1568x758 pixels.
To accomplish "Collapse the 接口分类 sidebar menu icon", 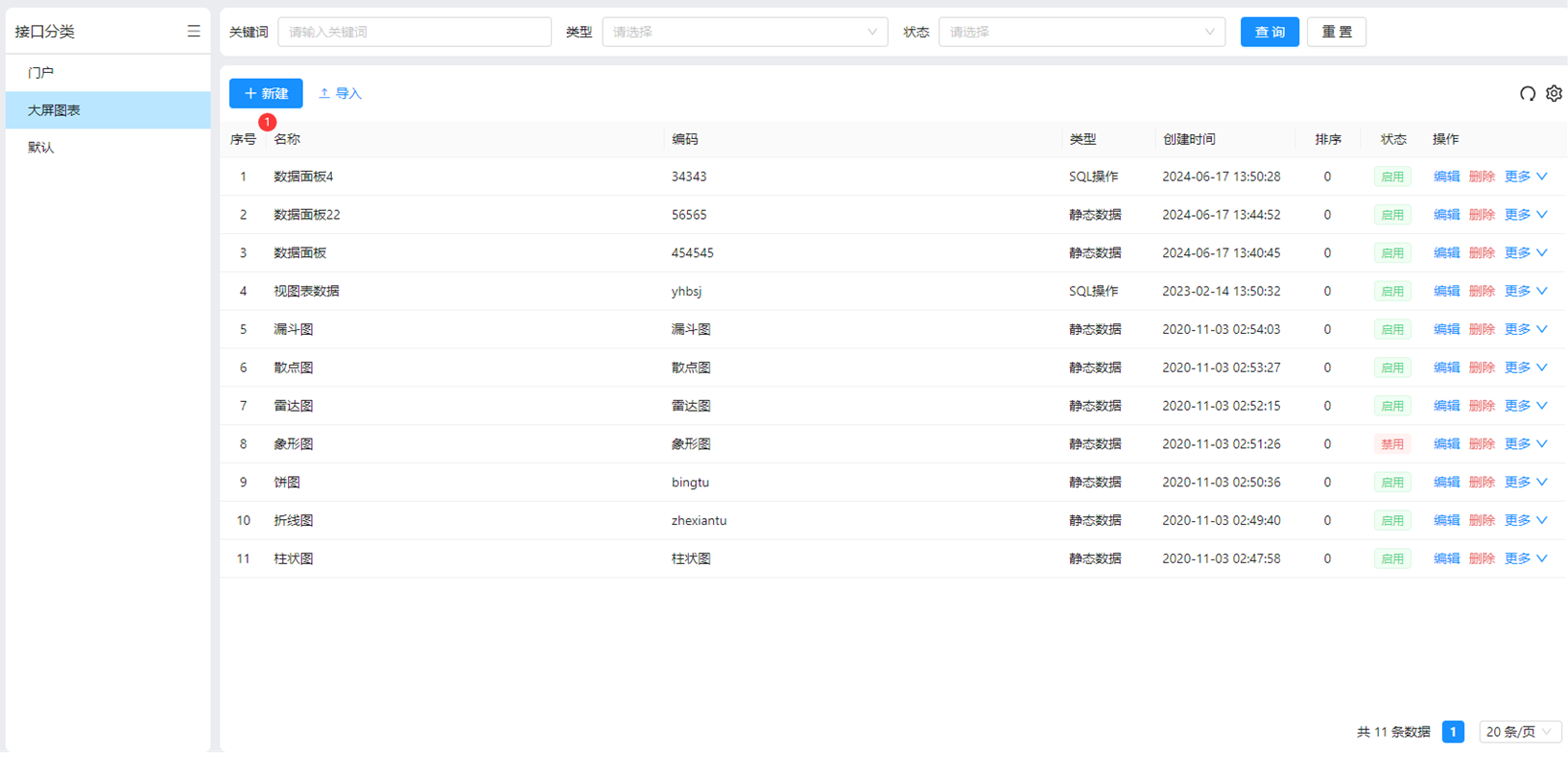I will point(193,32).
